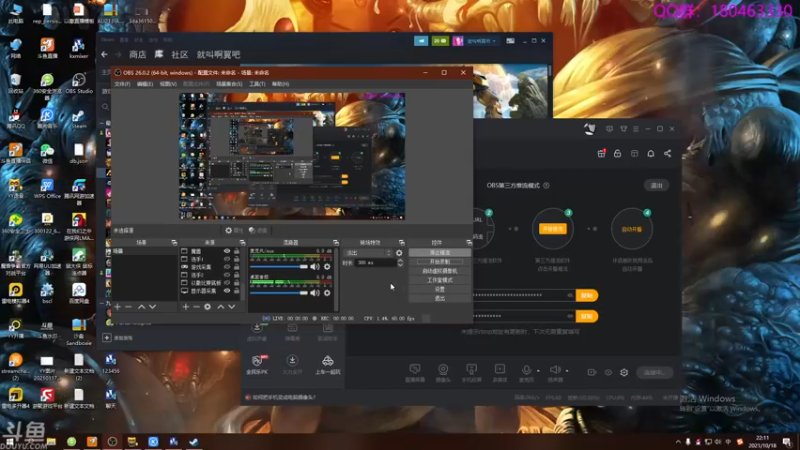
Task: Pop out the Scene Transitions dock panel
Action: (x=402, y=242)
